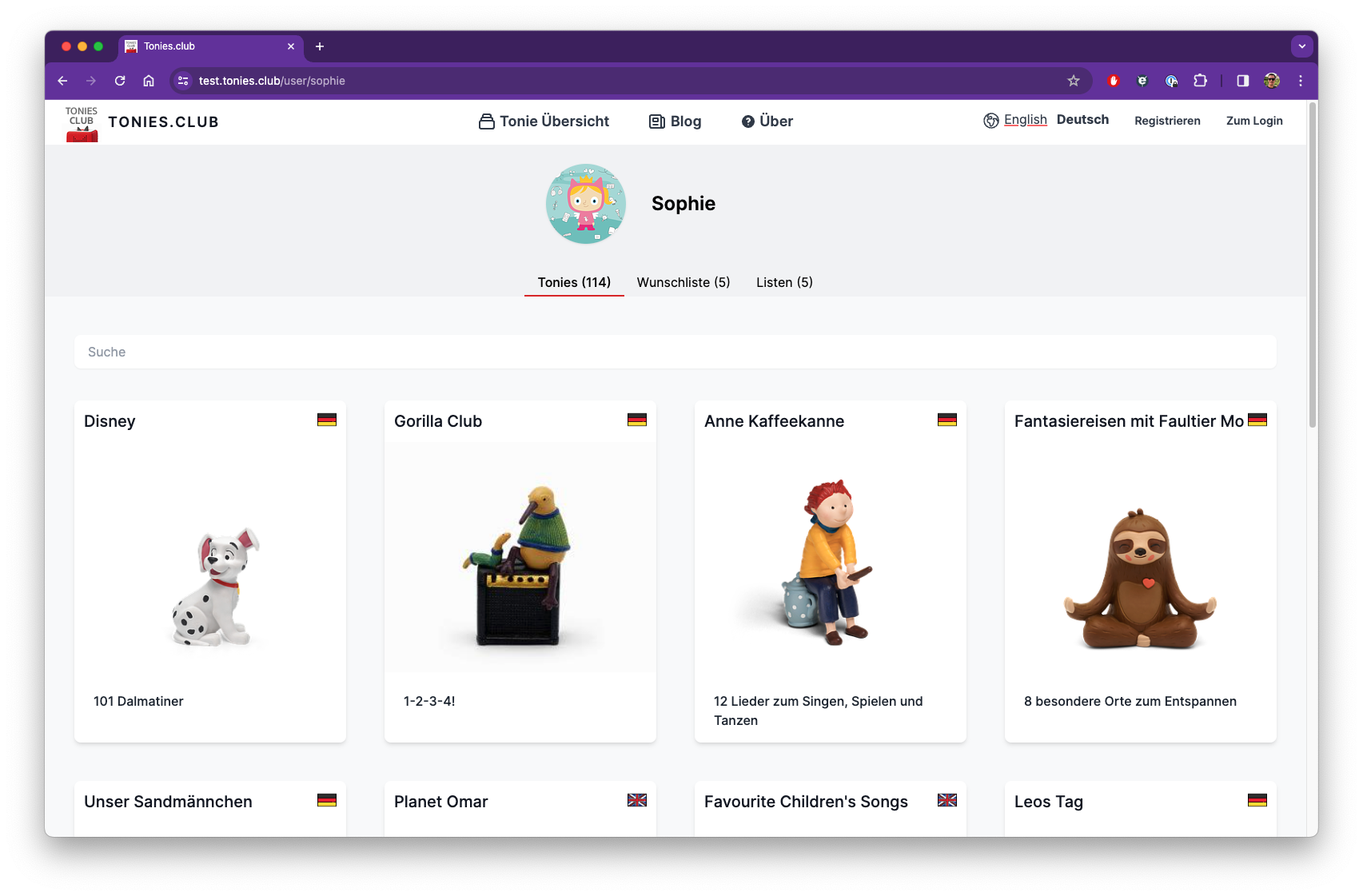Click the German flag on Unser Sandmännchen card
The height and width of the screenshot is (896, 1363).
pos(327,800)
